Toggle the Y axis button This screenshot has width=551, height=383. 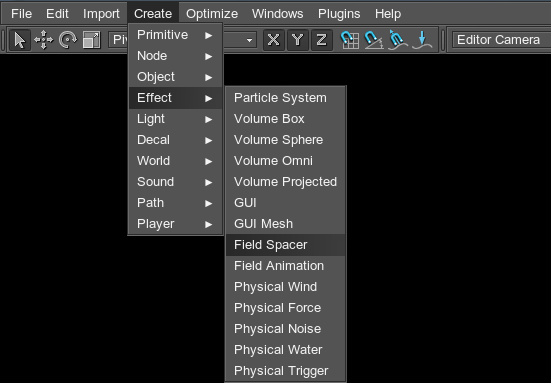click(x=298, y=40)
